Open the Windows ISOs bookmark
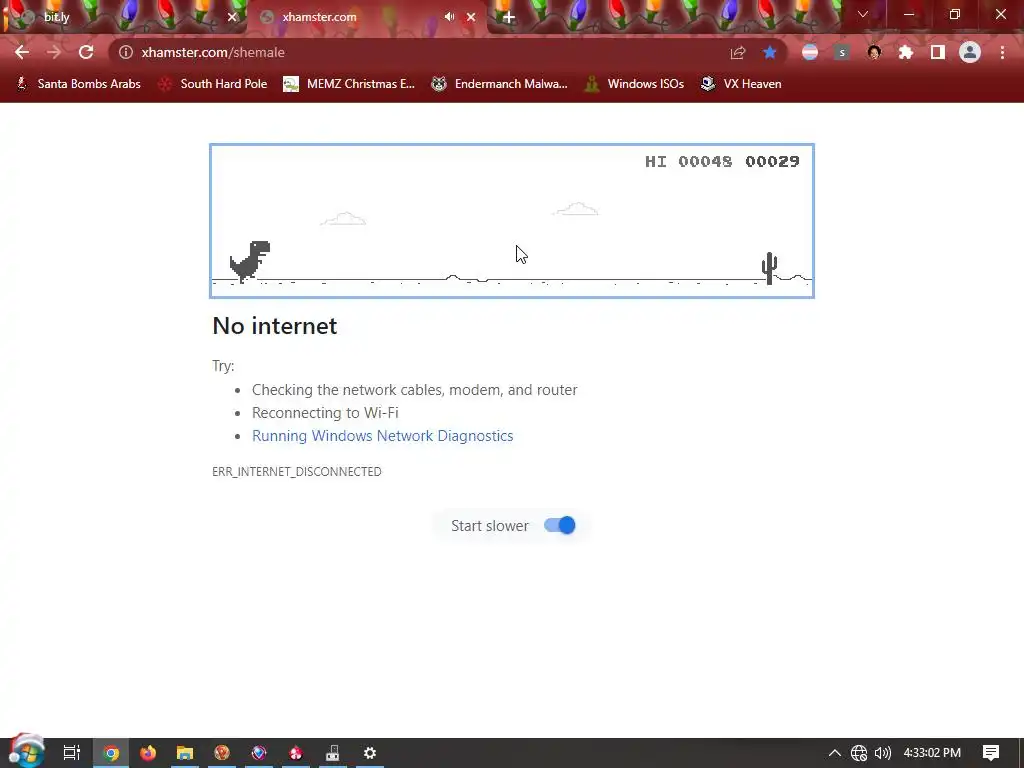This screenshot has width=1024, height=768. pos(635,84)
